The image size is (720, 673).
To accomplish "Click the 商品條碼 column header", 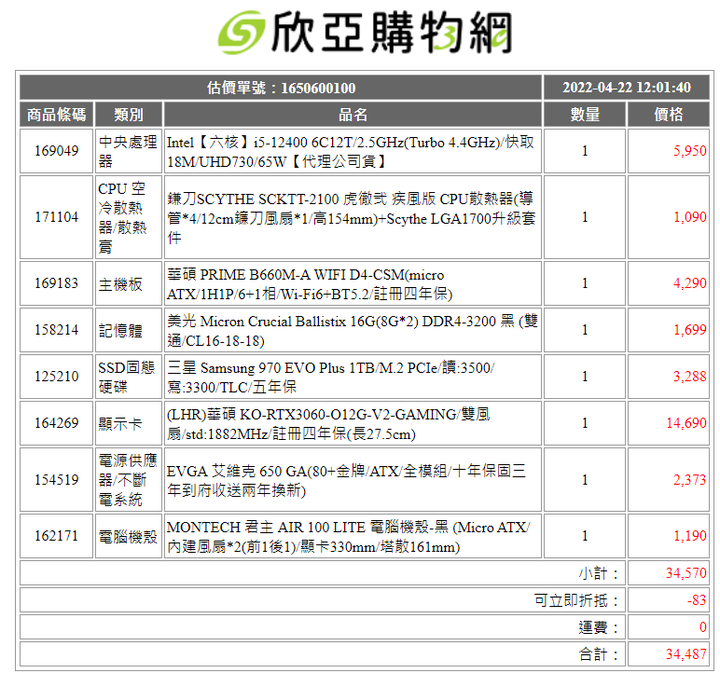I will click(x=56, y=114).
